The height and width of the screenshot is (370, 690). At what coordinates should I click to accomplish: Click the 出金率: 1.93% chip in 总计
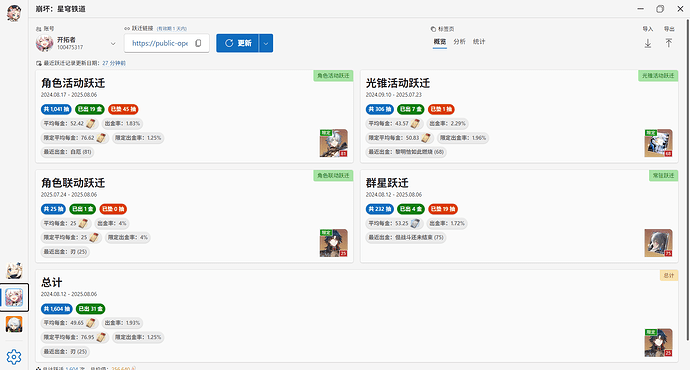point(122,323)
